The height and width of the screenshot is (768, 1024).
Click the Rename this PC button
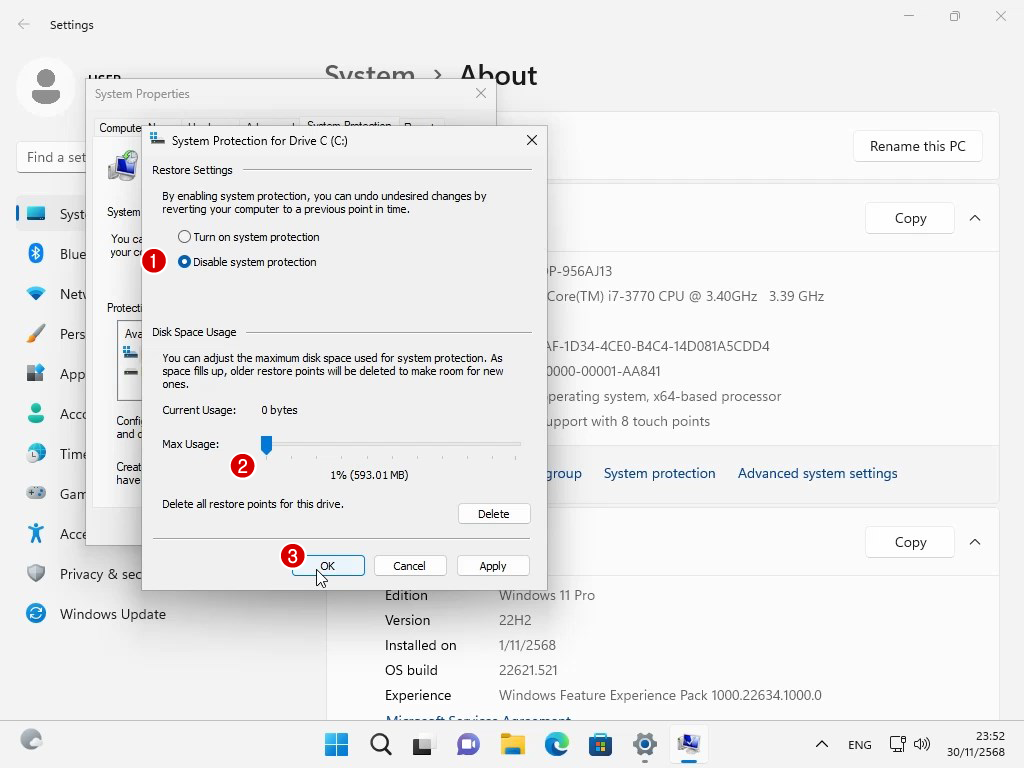coord(917,146)
